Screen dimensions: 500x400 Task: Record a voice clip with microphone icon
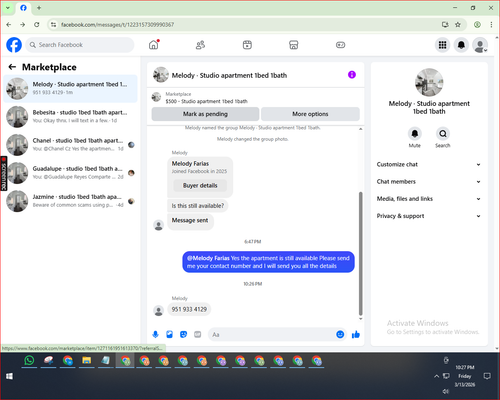coord(155,334)
